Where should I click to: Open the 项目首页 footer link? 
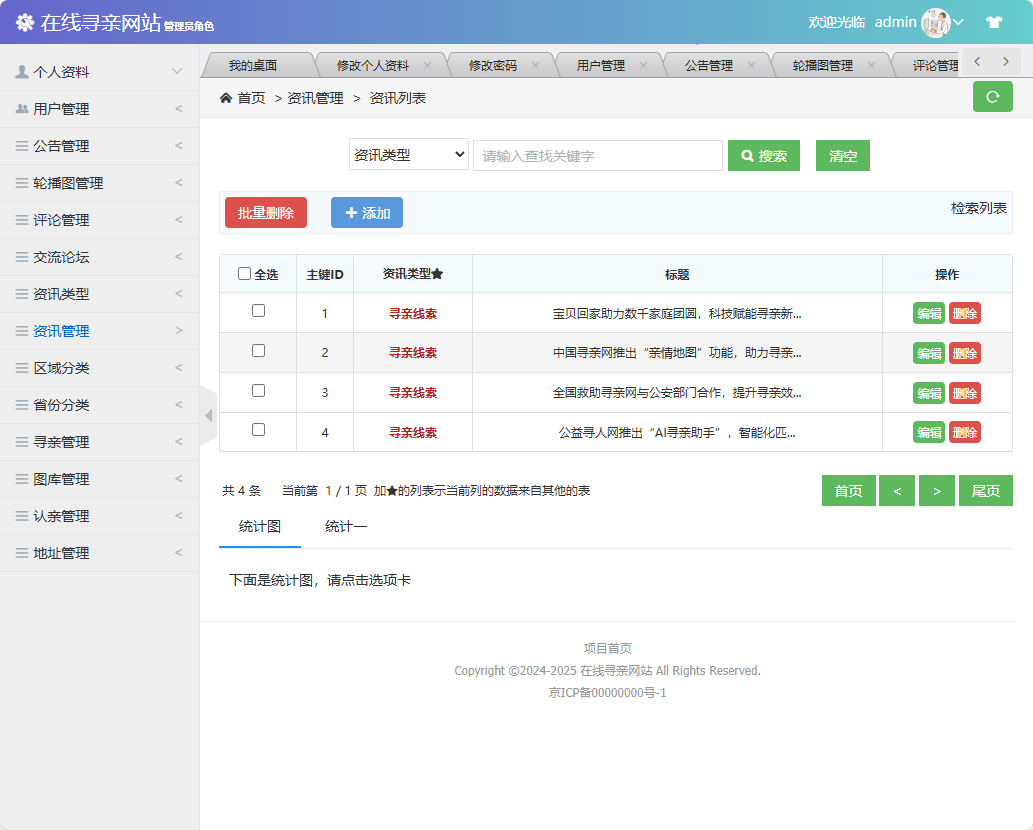[609, 647]
